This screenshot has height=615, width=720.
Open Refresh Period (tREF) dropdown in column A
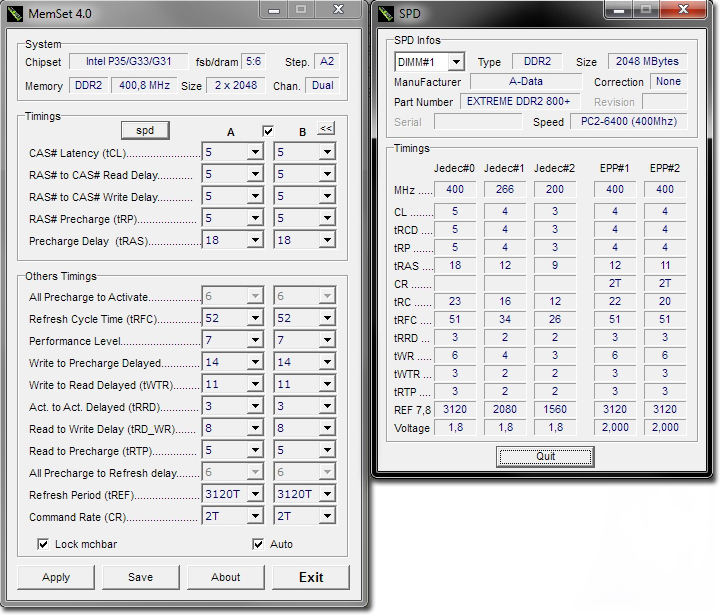tap(255, 495)
